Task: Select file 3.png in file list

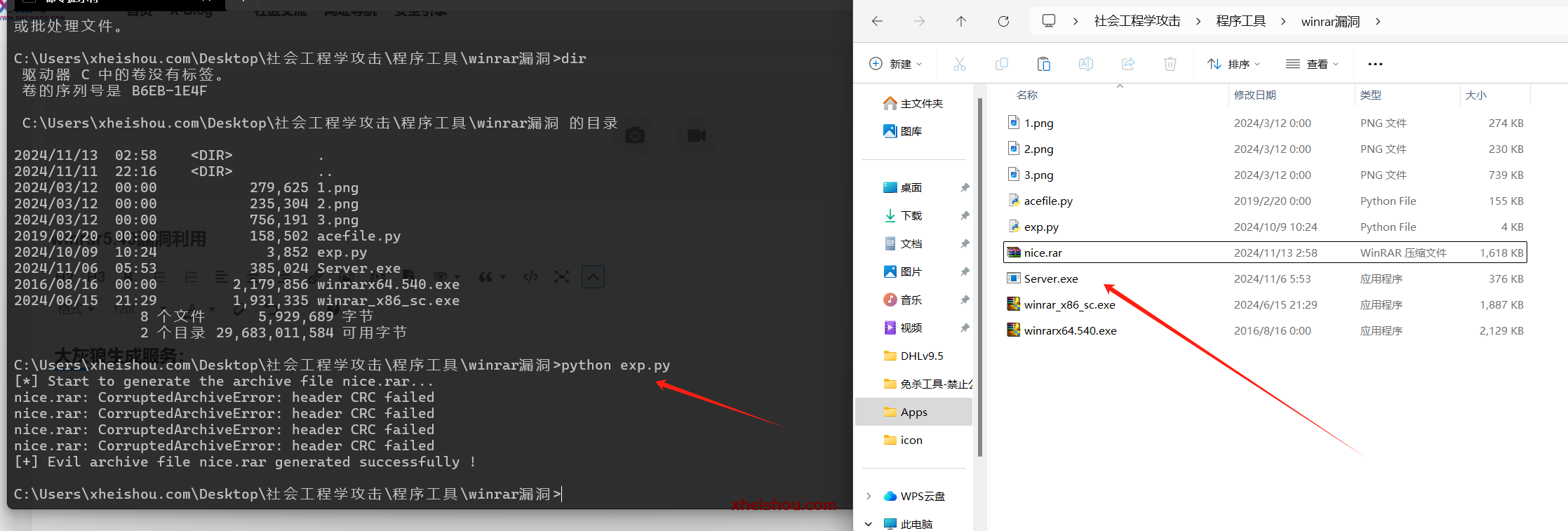Action: [1265, 175]
